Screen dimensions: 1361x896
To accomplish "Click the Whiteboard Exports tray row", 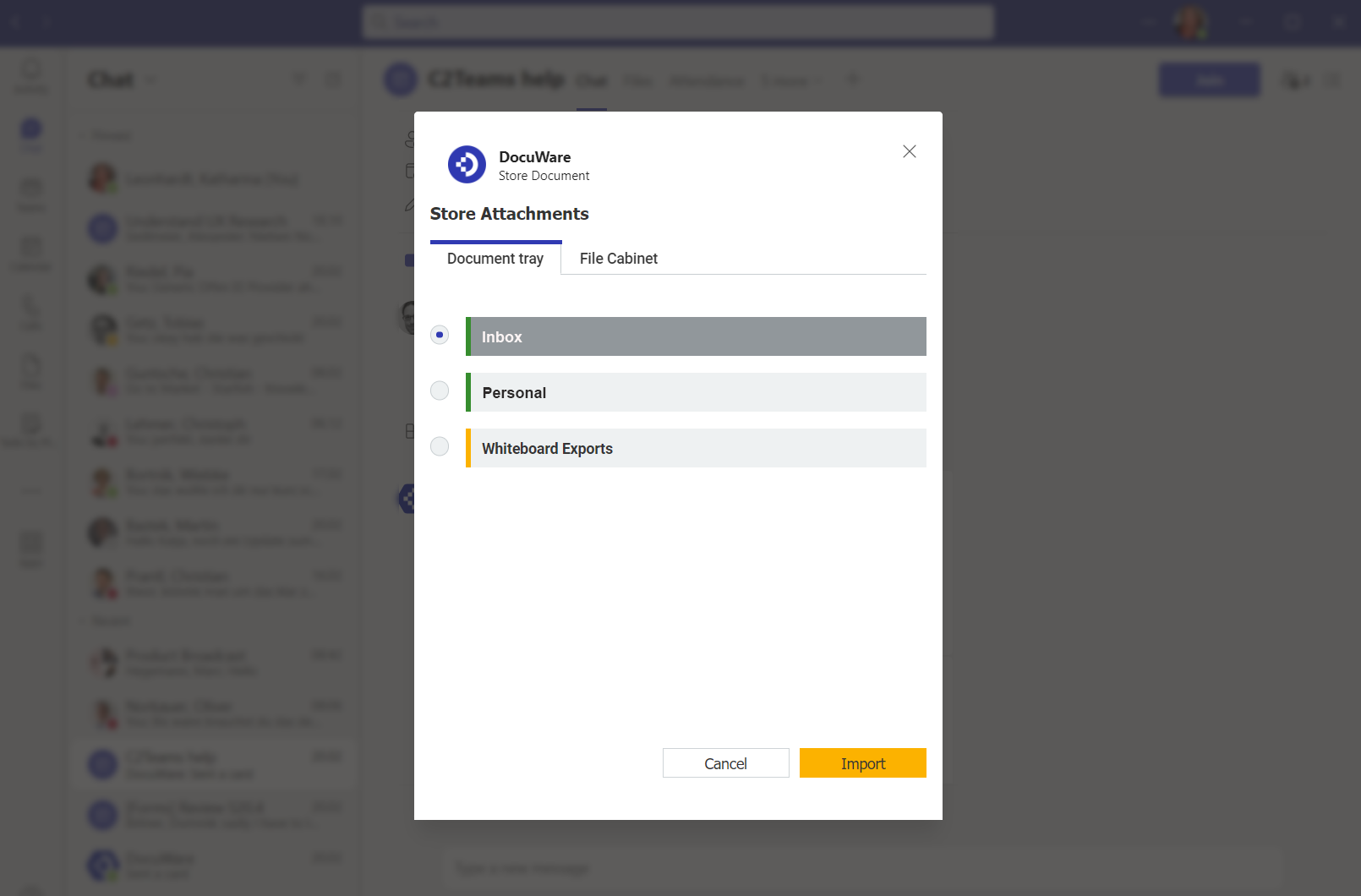I will click(696, 448).
